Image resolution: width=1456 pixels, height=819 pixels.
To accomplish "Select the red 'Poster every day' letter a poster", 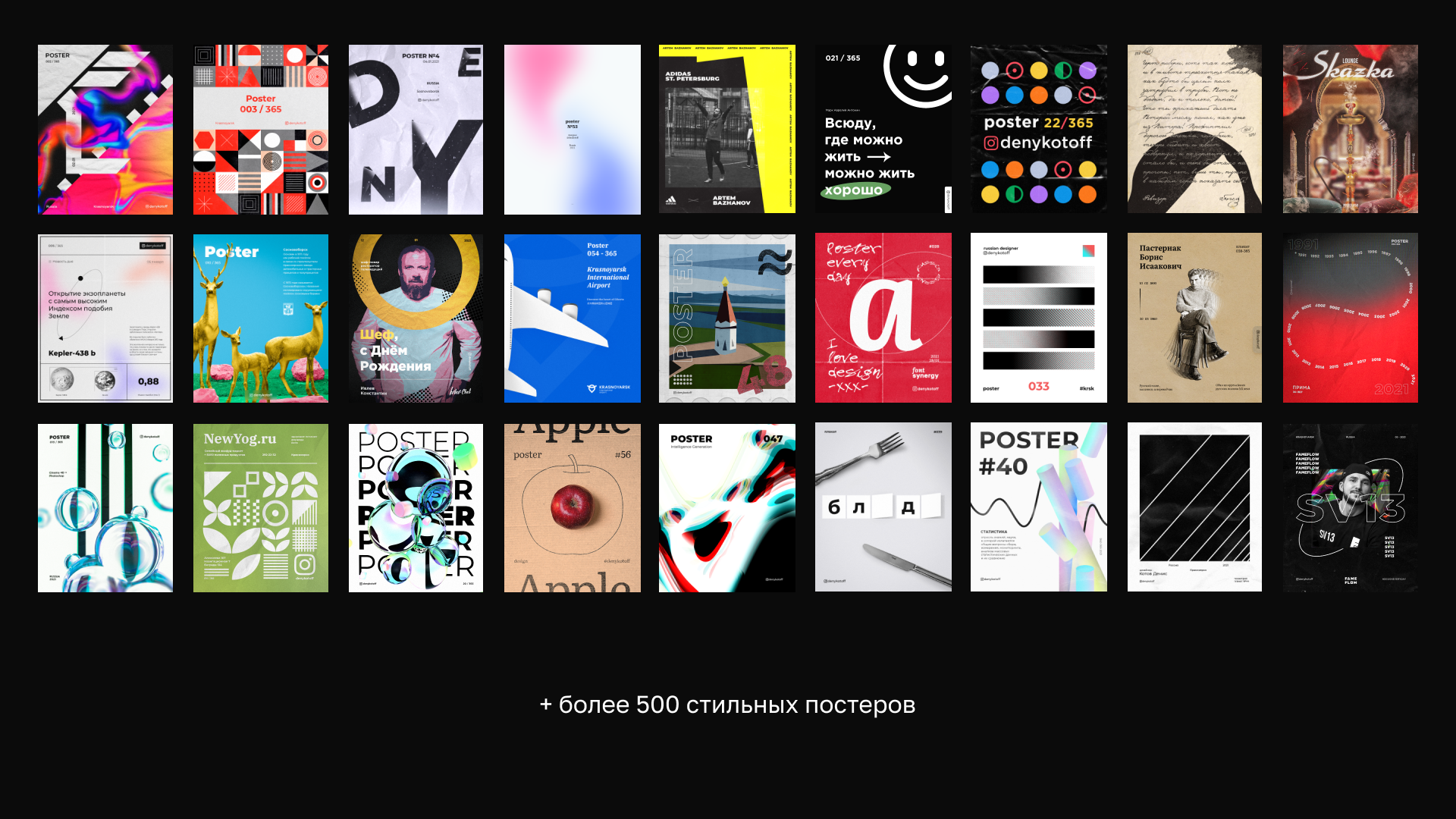I will 883,318.
